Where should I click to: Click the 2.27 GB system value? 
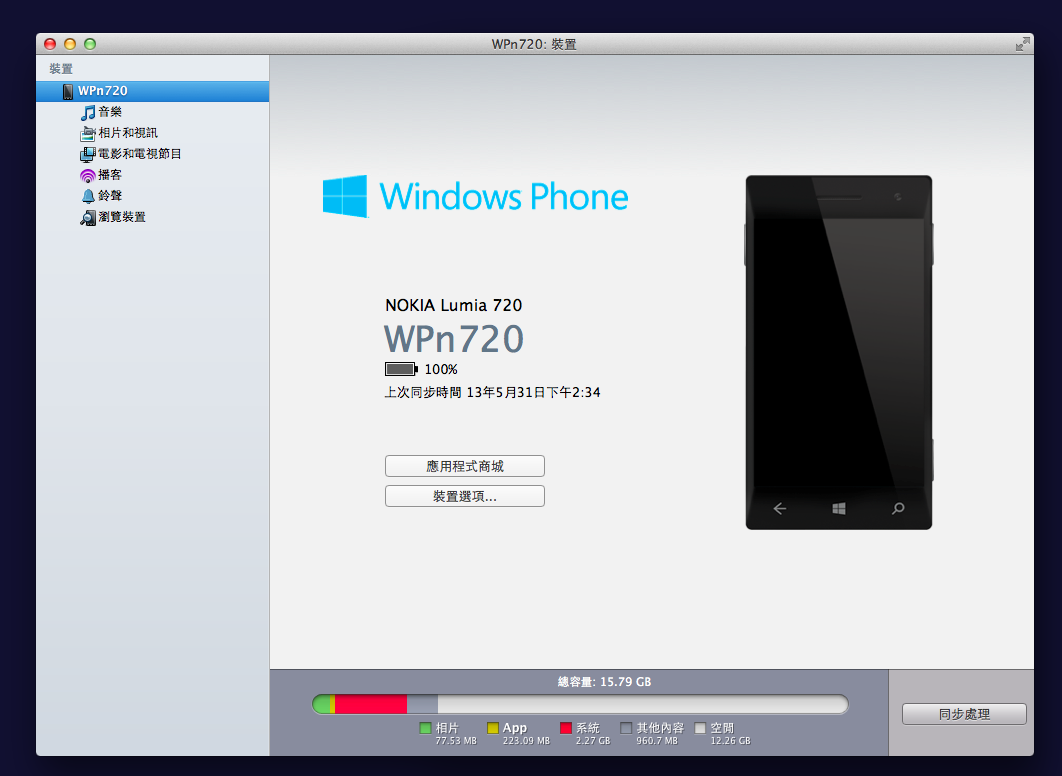[593, 741]
